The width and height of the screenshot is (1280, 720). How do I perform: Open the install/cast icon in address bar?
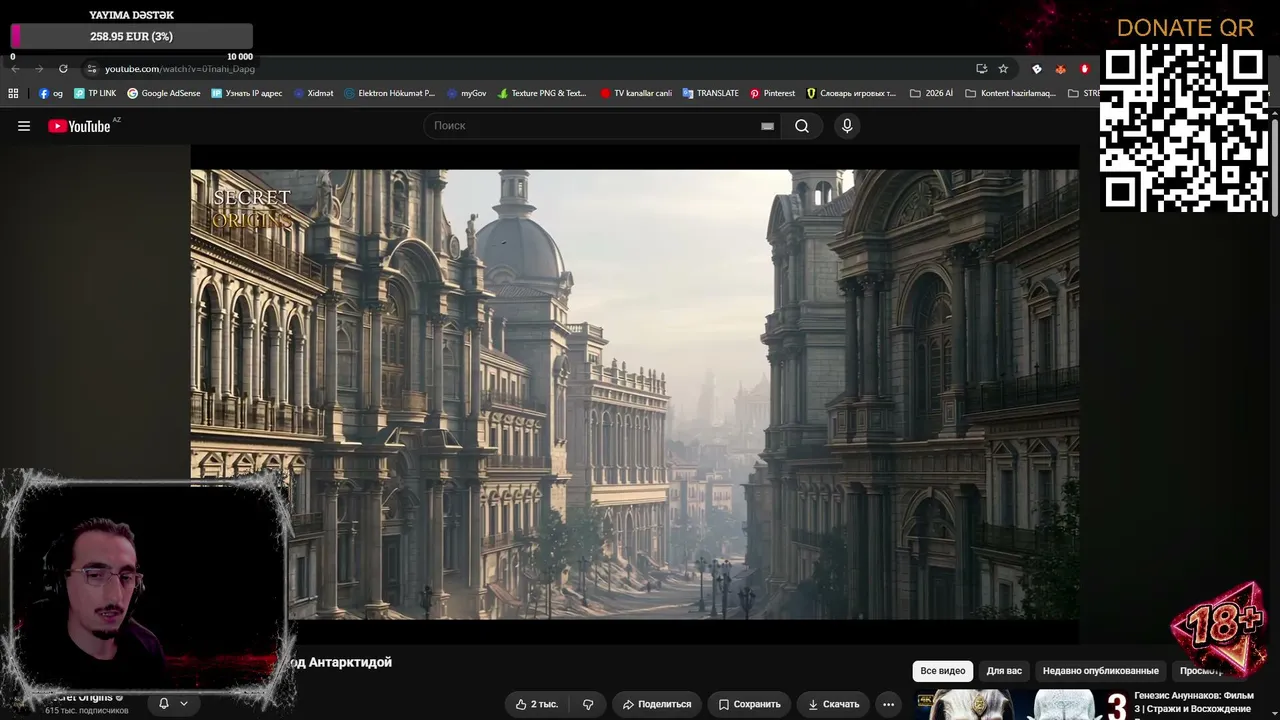pyautogui.click(x=981, y=69)
